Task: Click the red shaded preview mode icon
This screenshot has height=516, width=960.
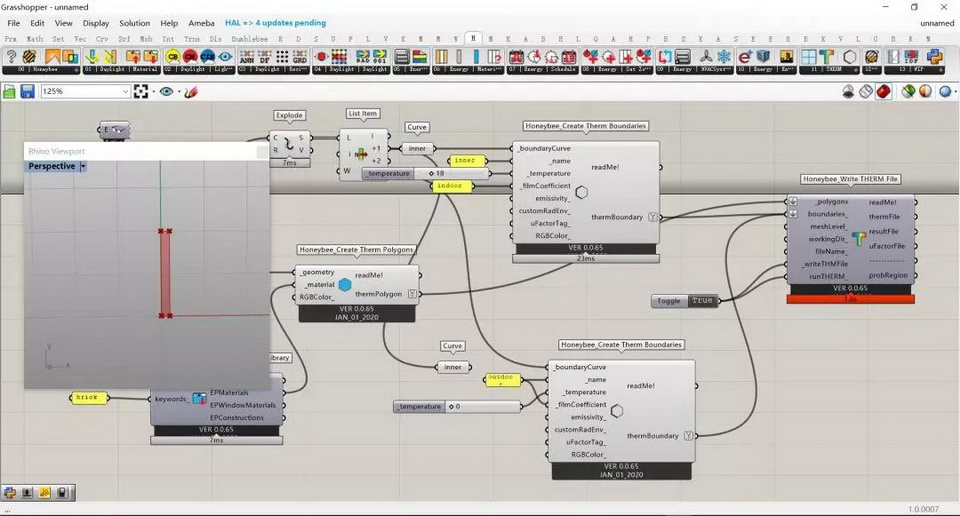Action: pyautogui.click(x=883, y=91)
